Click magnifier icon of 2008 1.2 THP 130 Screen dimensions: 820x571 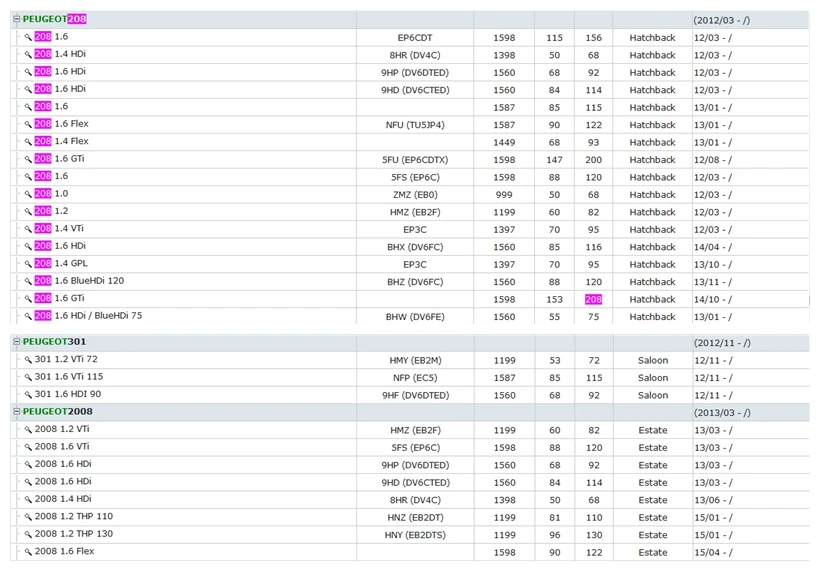point(28,534)
